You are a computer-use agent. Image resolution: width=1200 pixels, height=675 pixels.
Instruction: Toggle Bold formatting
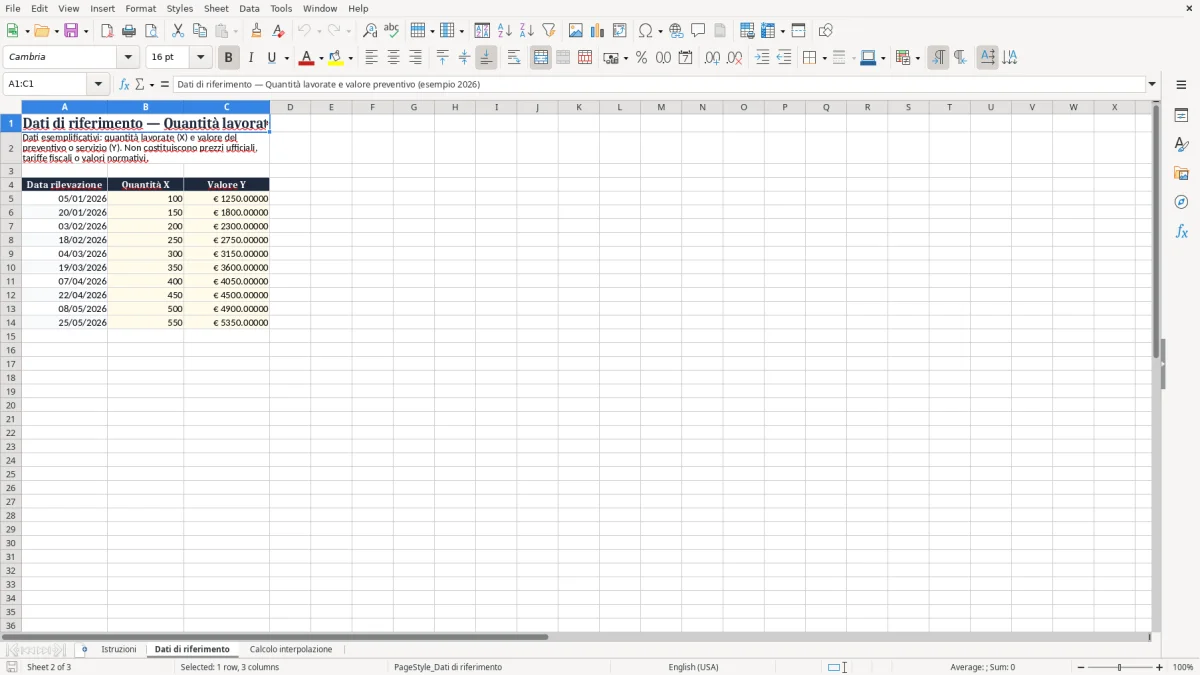click(x=228, y=58)
